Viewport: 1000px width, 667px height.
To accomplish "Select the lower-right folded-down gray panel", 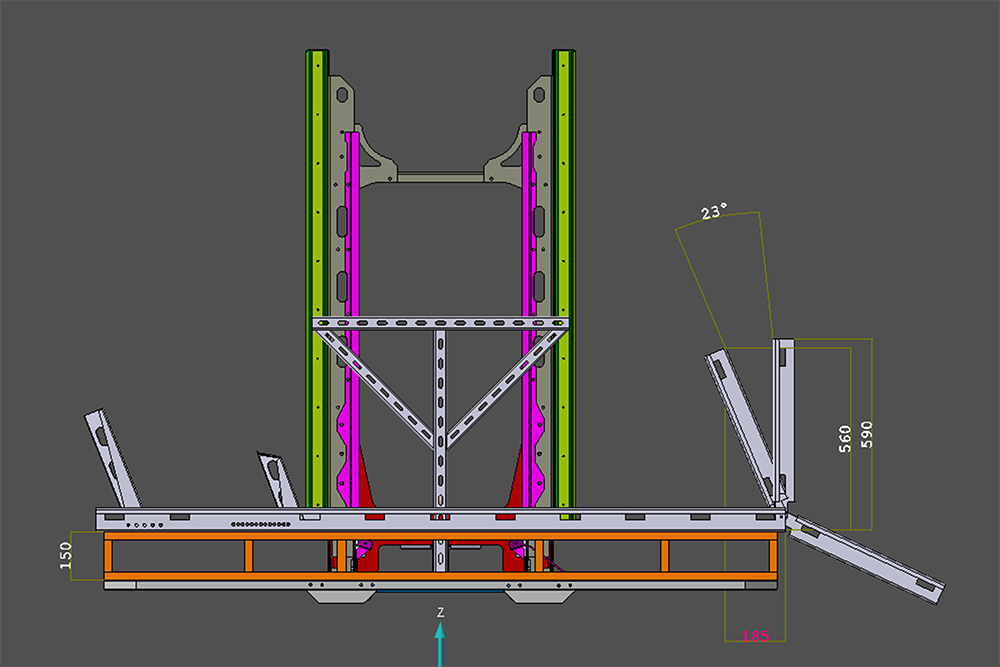I will click(865, 553).
